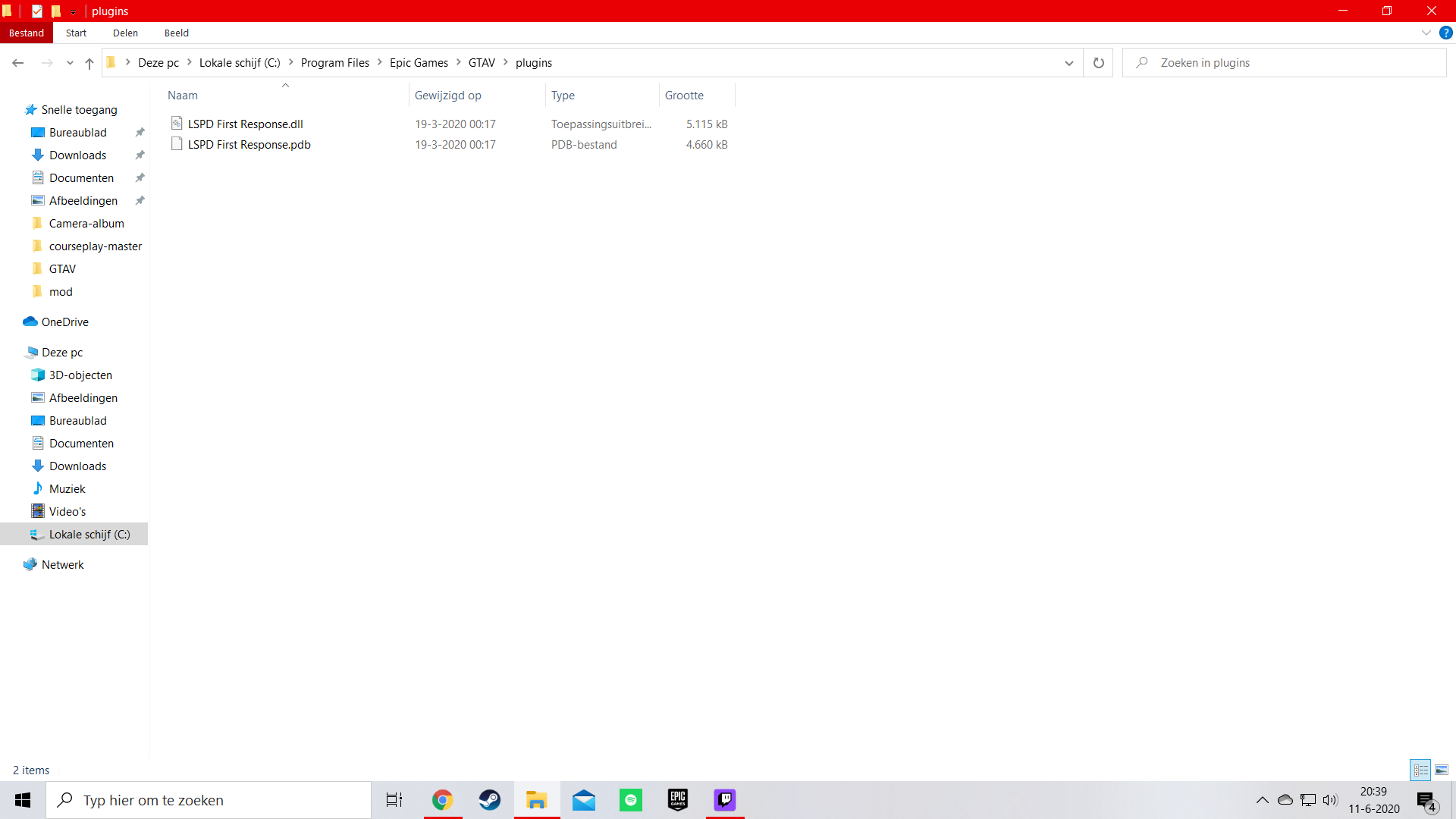
Task: Navigate up one folder level
Action: coord(89,63)
